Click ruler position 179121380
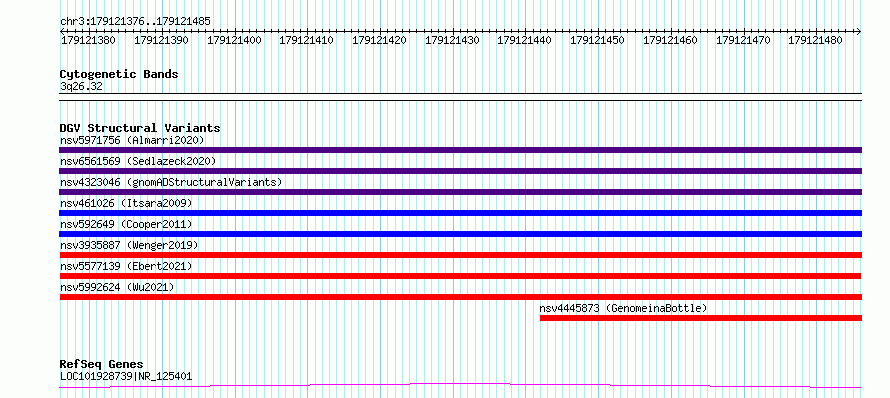This screenshot has height=398, width=890. pos(88,40)
